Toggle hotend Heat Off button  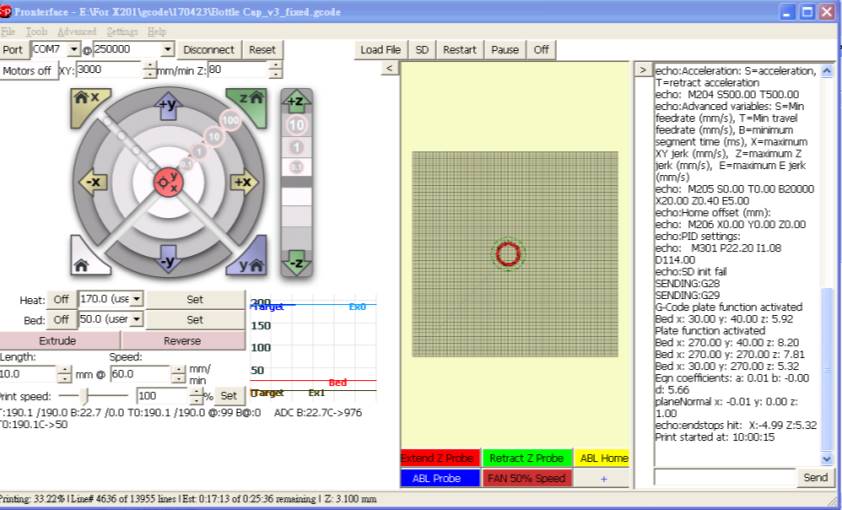(x=61, y=299)
